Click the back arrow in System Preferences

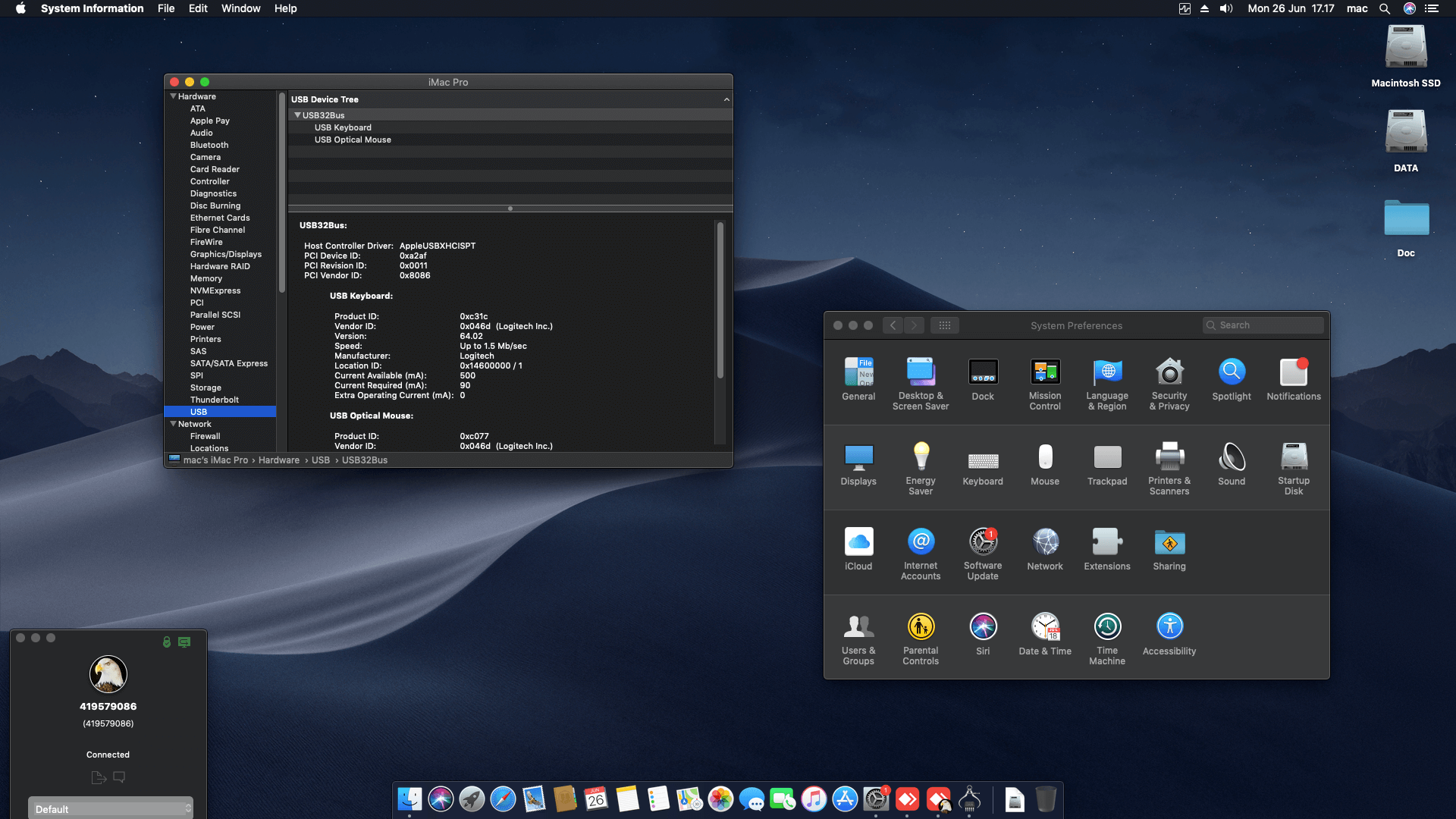pos(893,325)
